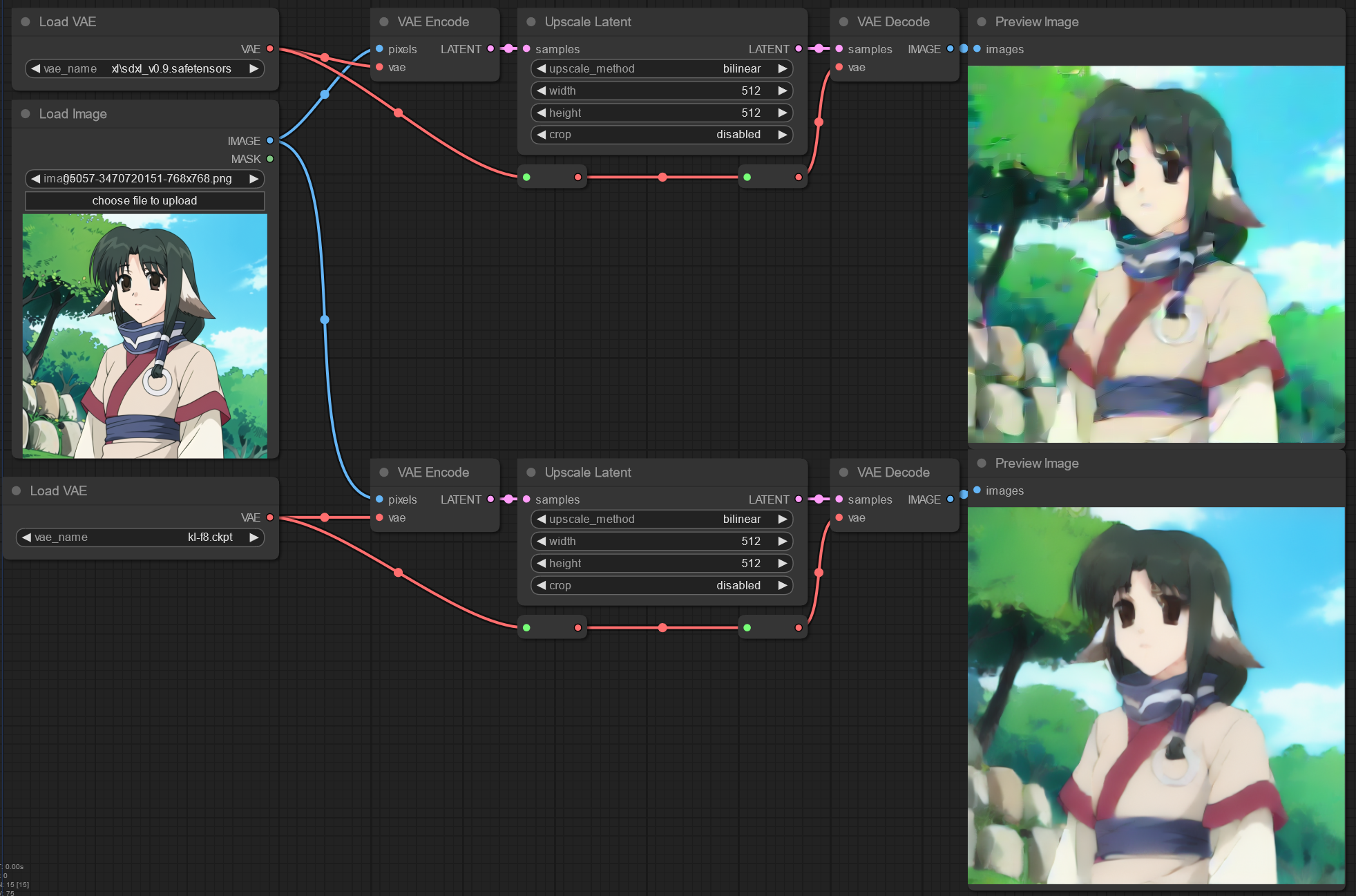Collapse the Load Image node via its title circle
Image resolution: width=1356 pixels, height=896 pixels.
(26, 113)
